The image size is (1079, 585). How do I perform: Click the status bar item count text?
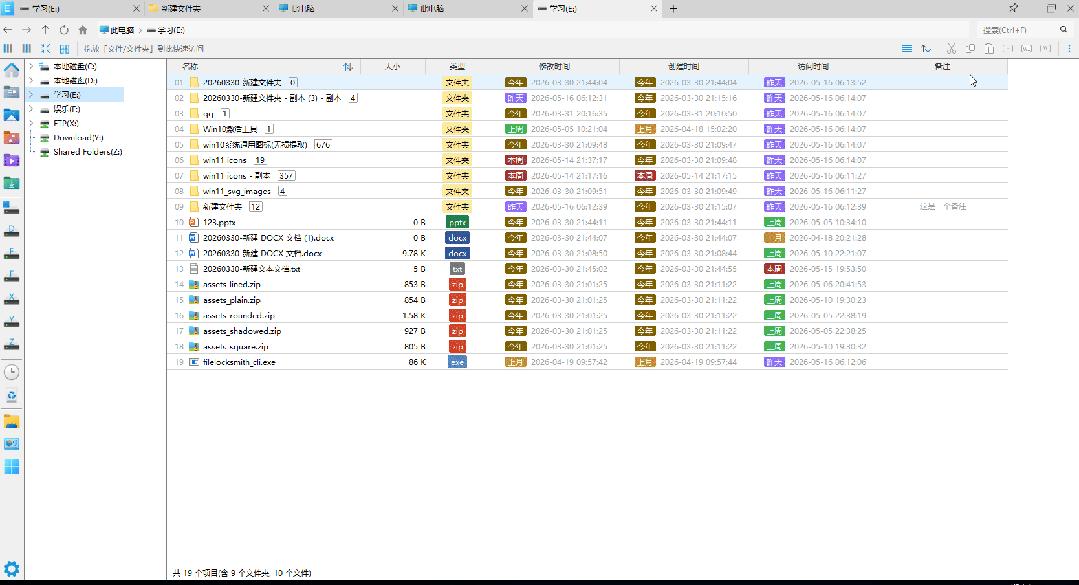click(x=242, y=573)
